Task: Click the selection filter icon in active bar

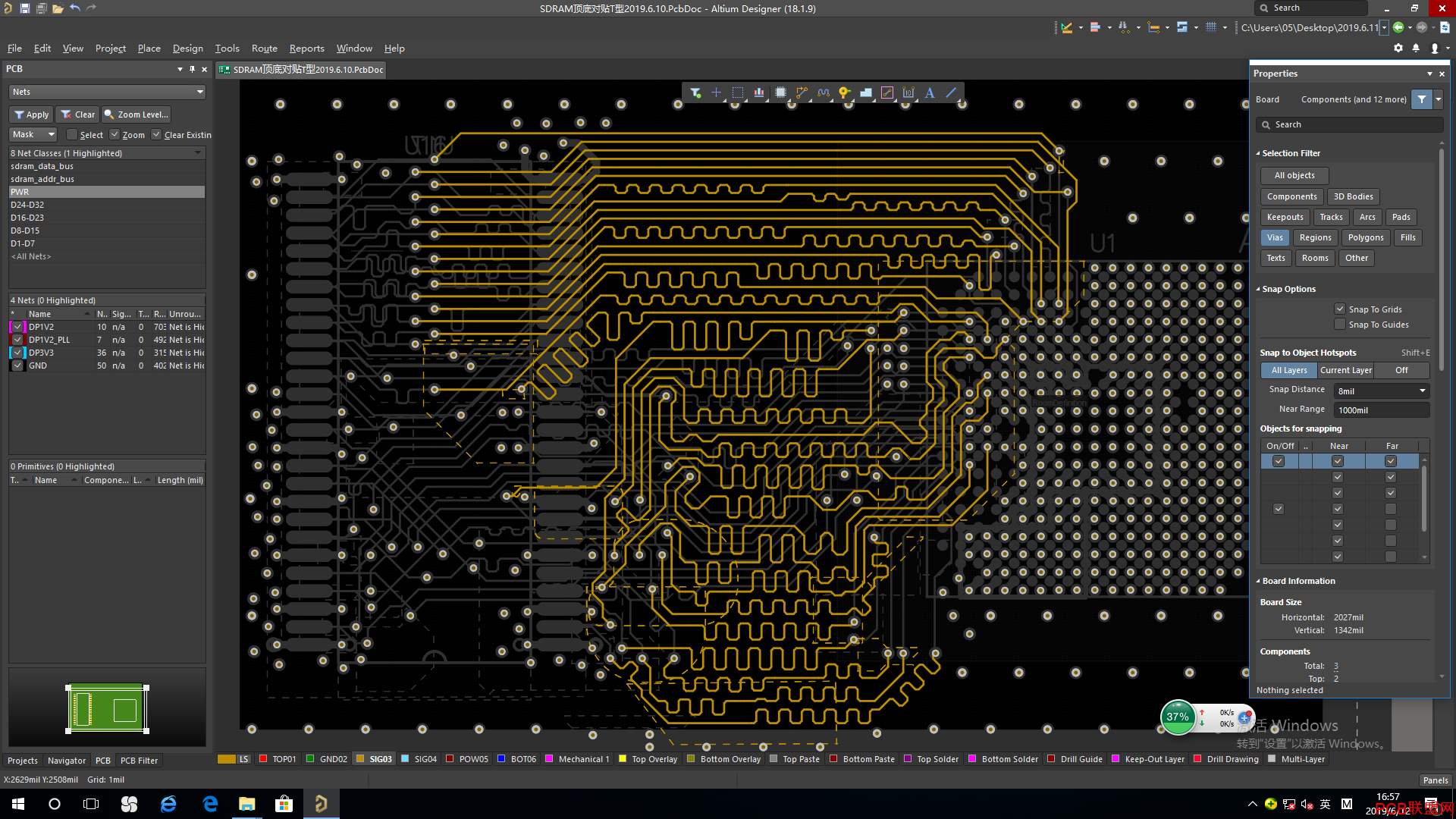Action: pos(695,93)
